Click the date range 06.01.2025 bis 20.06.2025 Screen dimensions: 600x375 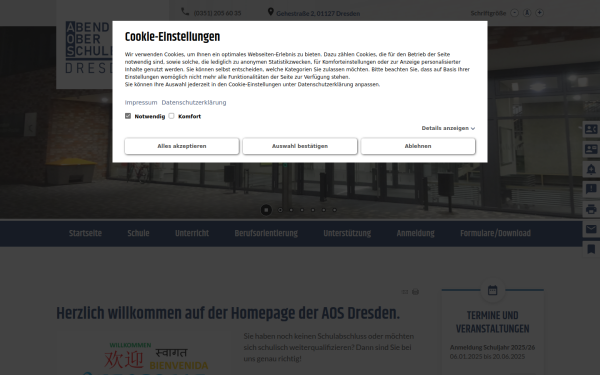tap(487, 356)
